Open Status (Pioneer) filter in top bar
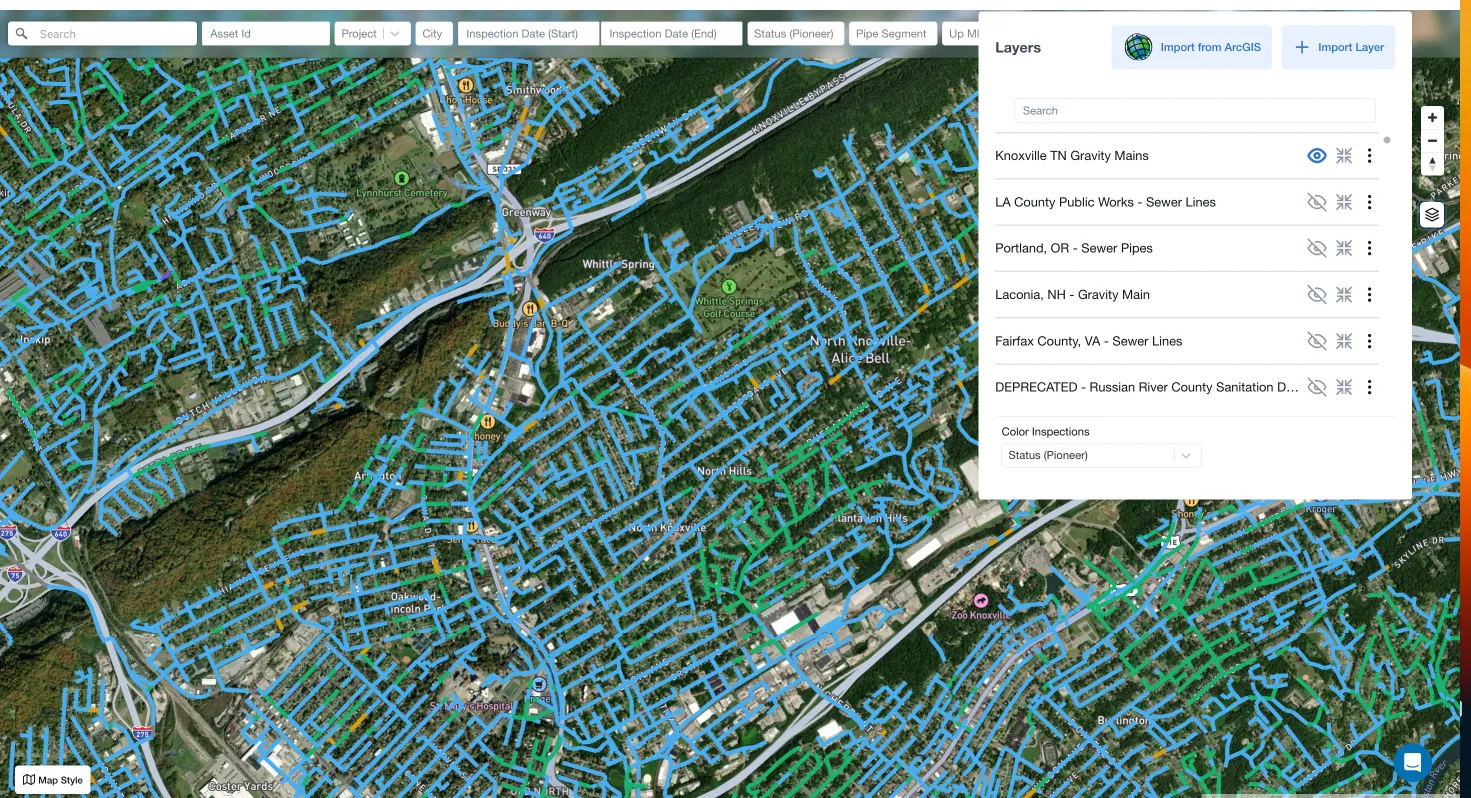Screen dimensions: 1471x798 click(x=795, y=34)
